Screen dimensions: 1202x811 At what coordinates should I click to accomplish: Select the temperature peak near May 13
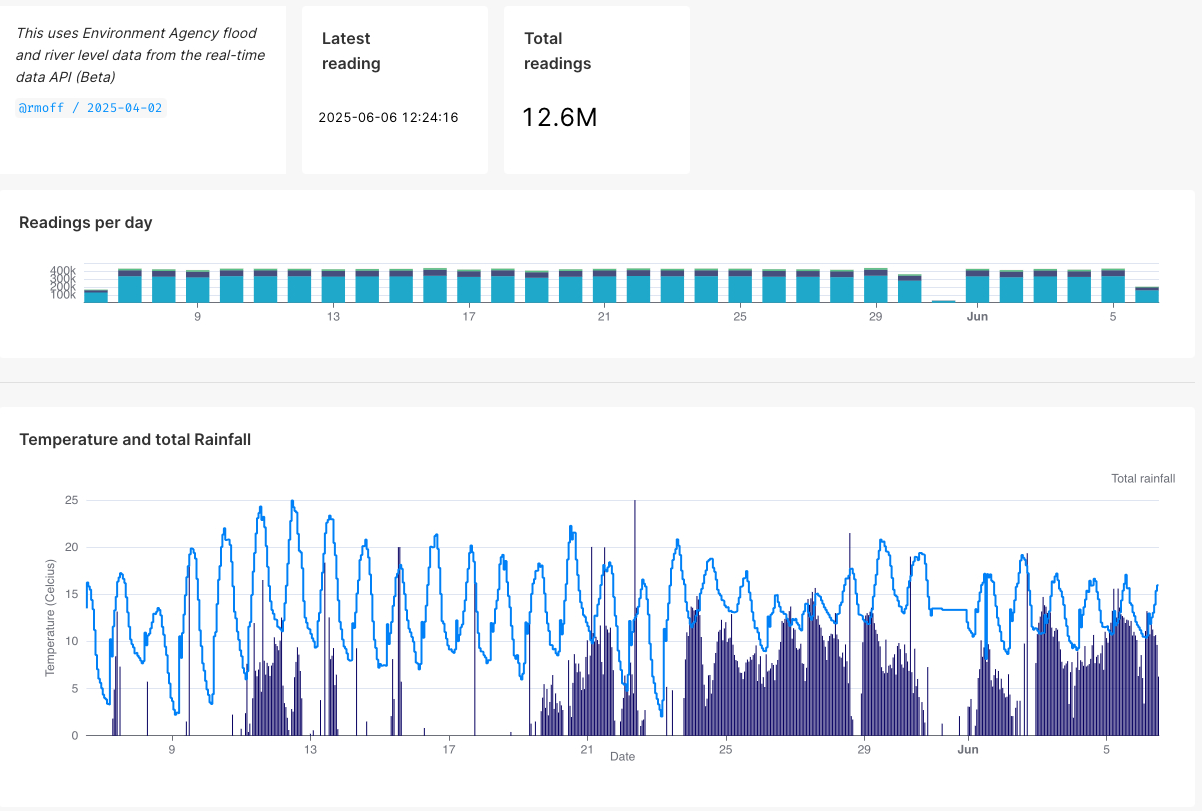coord(292,499)
